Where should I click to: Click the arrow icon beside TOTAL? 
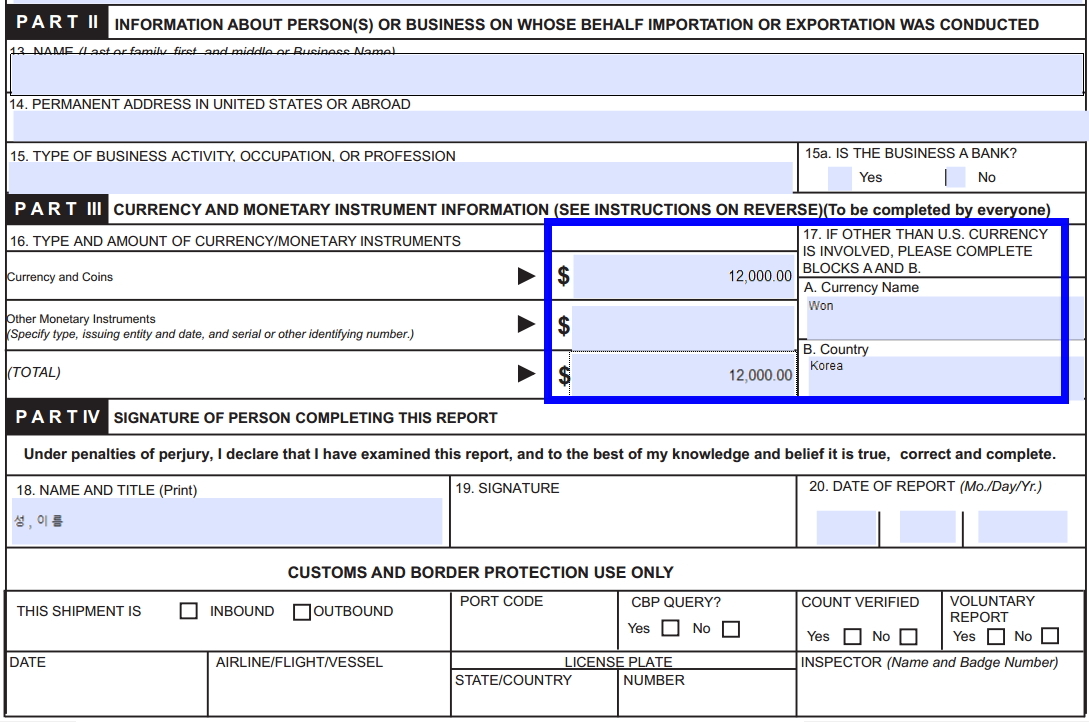[x=526, y=373]
